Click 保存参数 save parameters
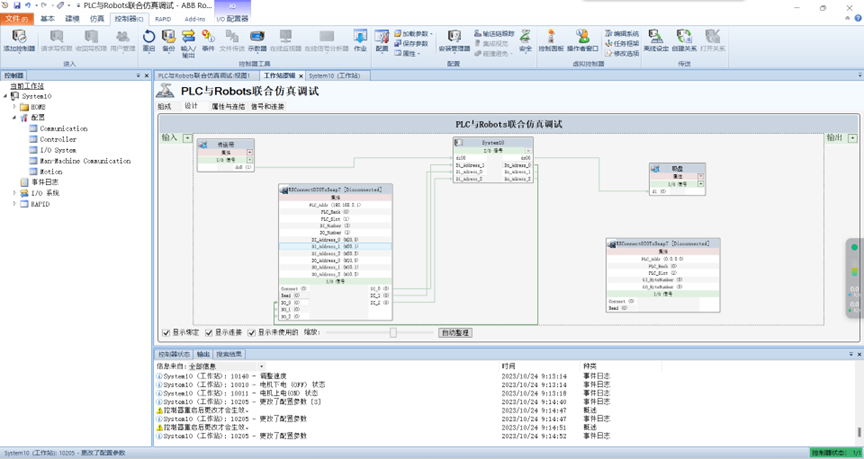Viewport: 864px width, 459px height. (x=412, y=44)
